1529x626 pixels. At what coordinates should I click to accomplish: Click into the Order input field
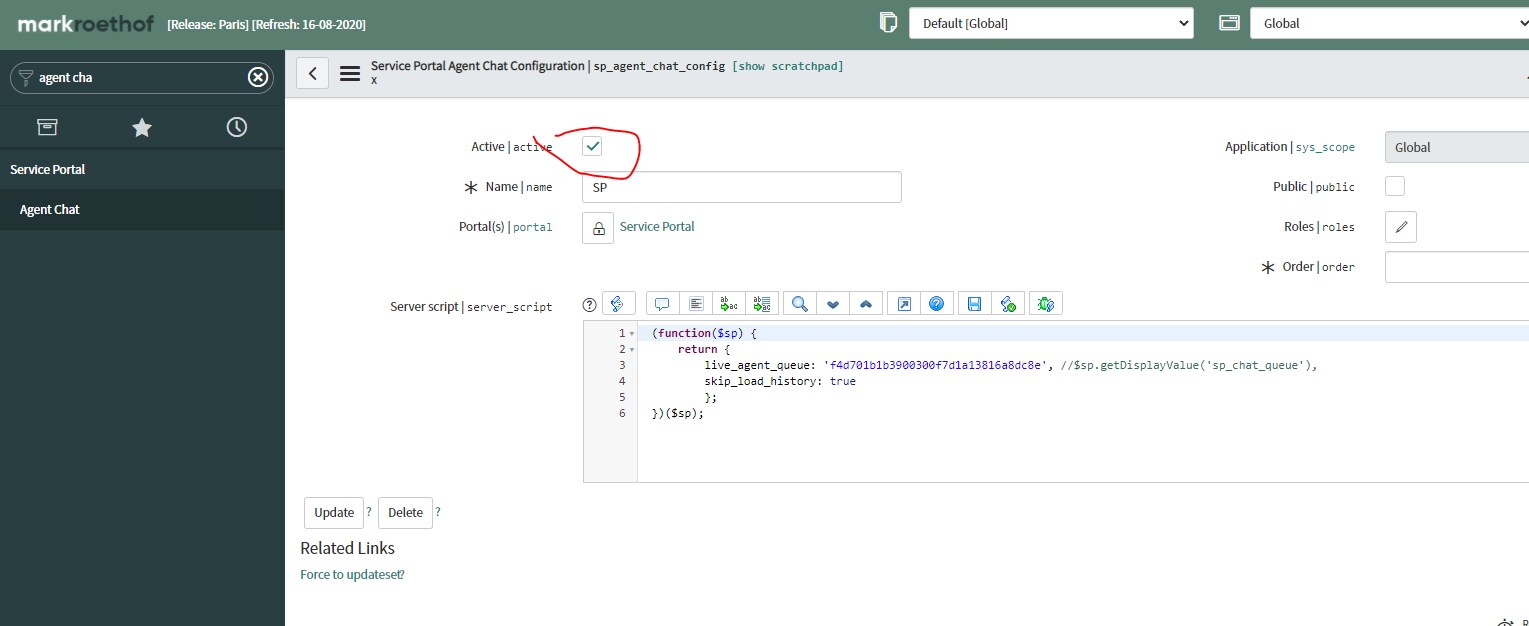pyautogui.click(x=1457, y=267)
